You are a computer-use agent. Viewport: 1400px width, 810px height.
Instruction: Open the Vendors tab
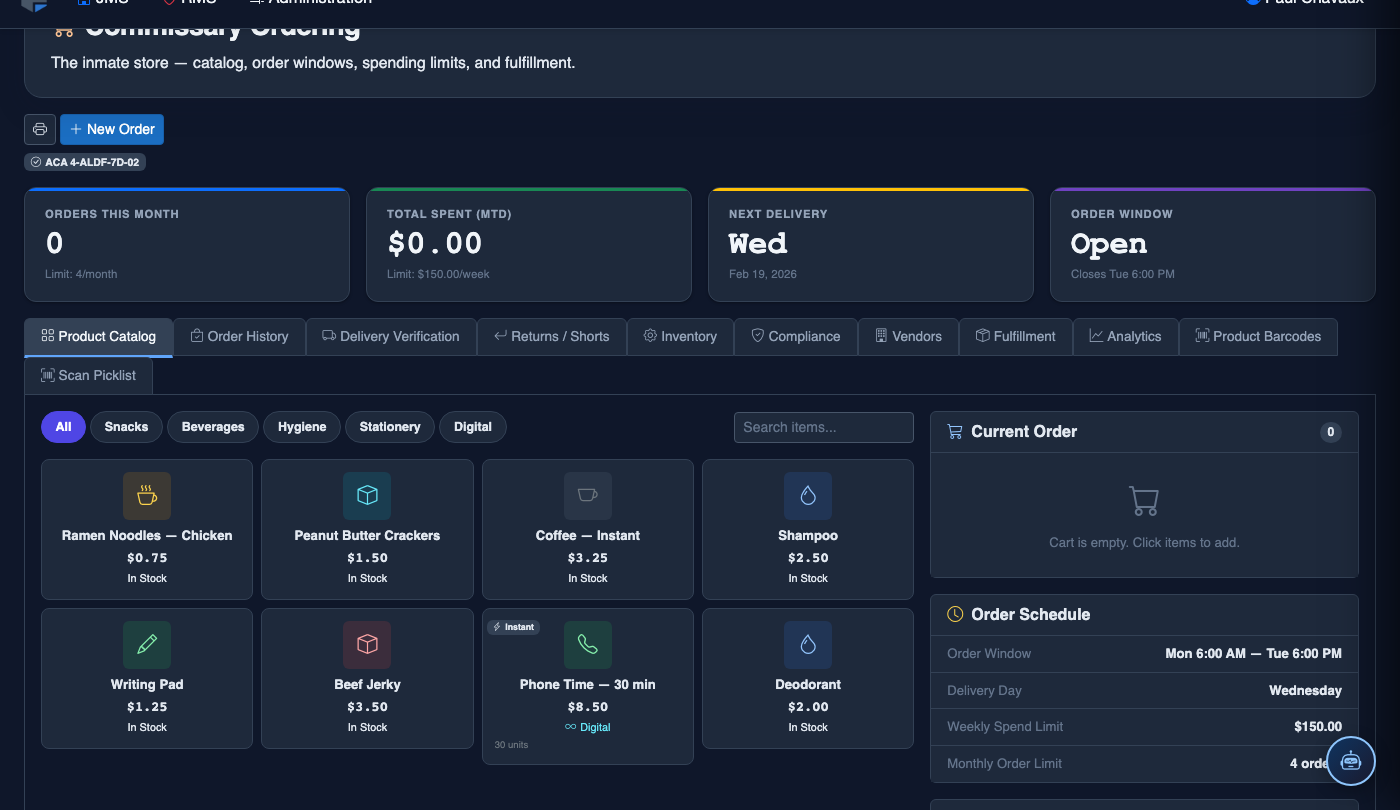[908, 336]
